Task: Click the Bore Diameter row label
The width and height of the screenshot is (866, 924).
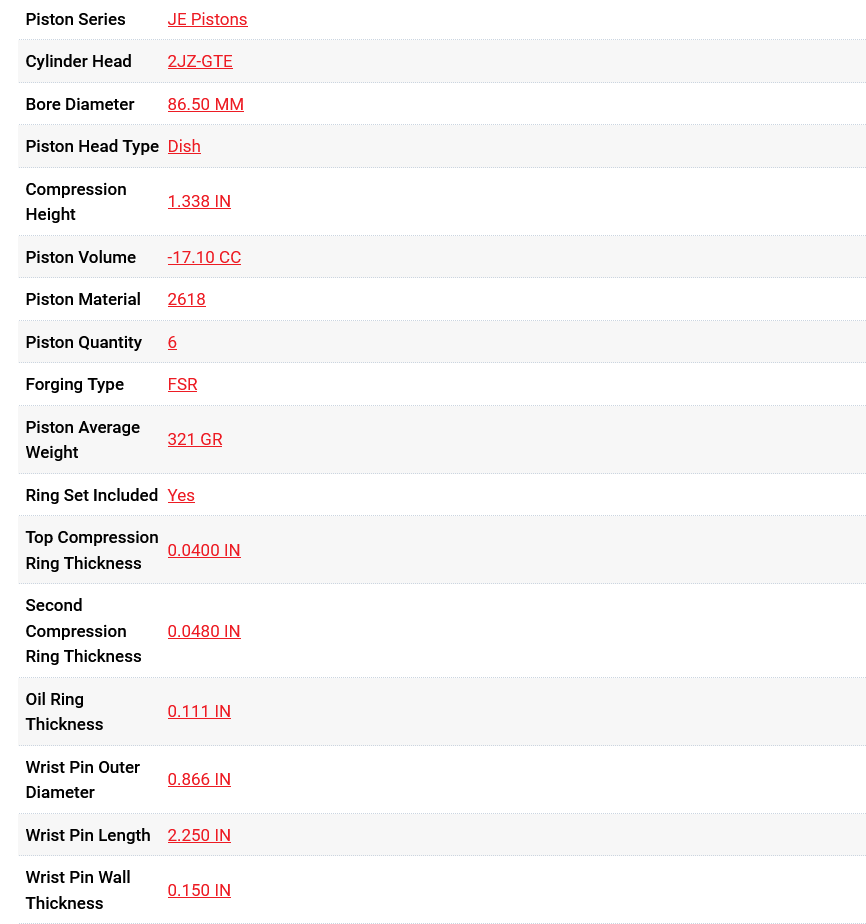Action: pos(80,104)
